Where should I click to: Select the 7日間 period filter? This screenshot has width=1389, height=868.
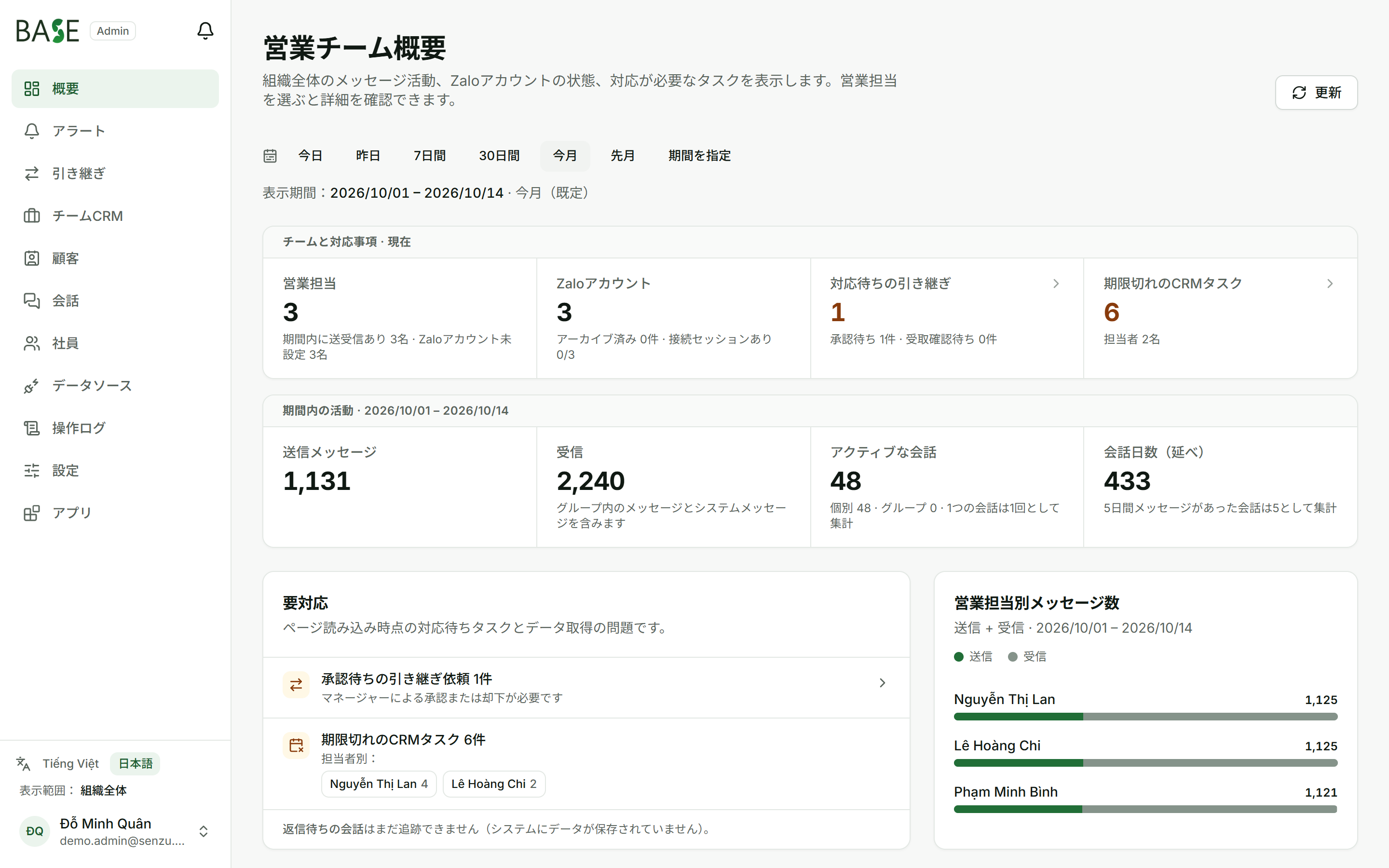click(x=430, y=156)
